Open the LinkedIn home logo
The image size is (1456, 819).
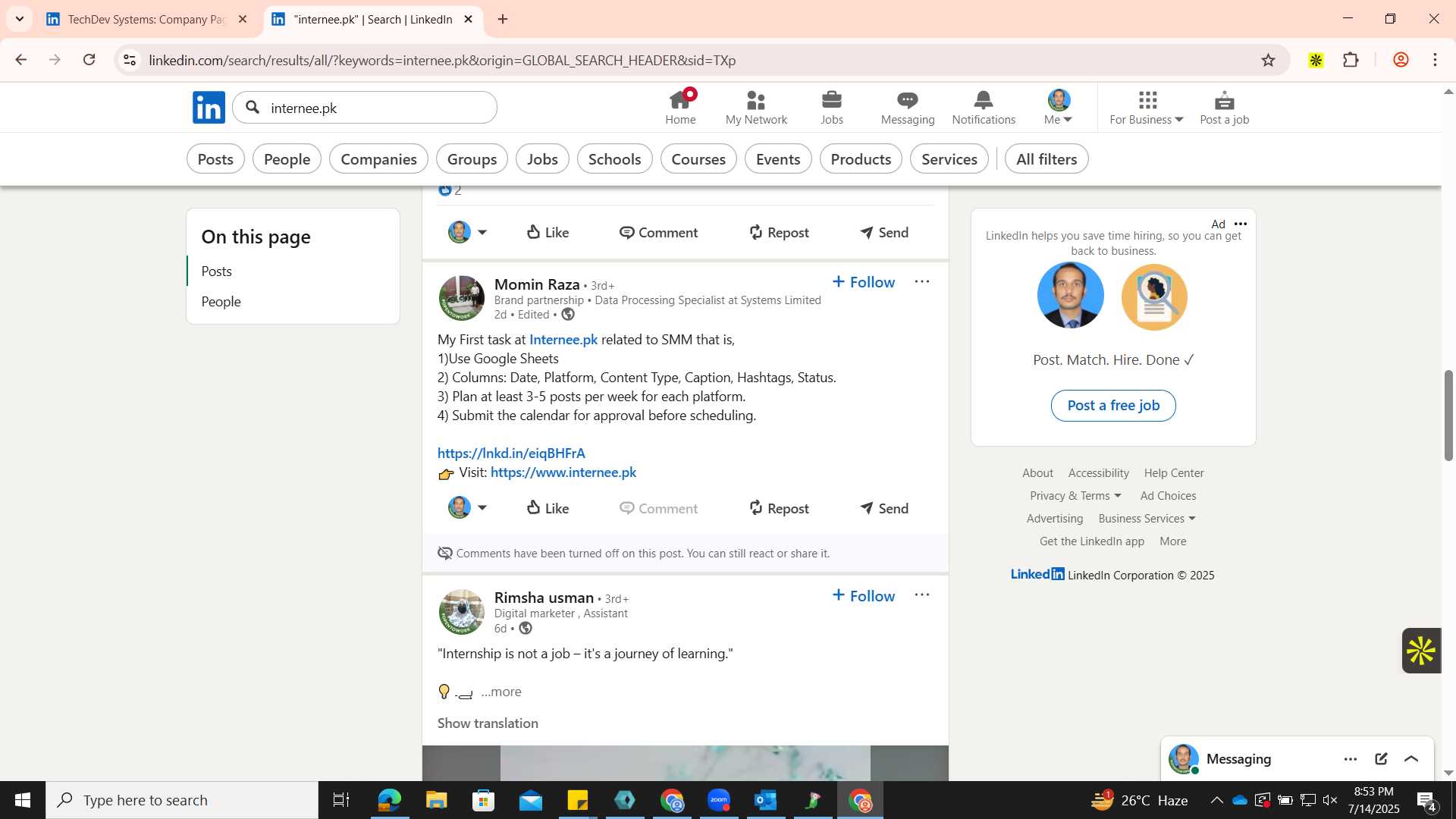point(209,108)
